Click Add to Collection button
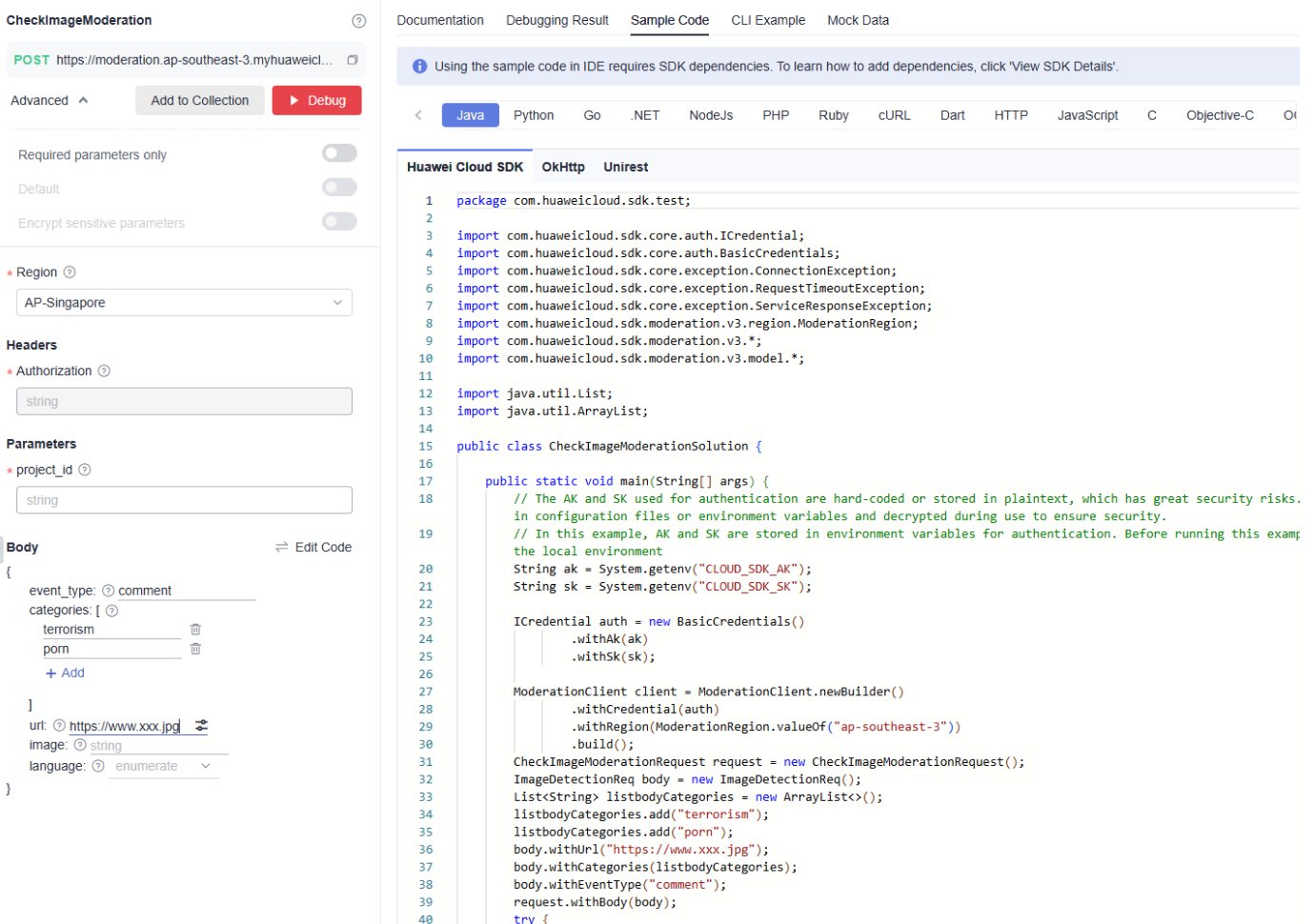 [x=200, y=100]
